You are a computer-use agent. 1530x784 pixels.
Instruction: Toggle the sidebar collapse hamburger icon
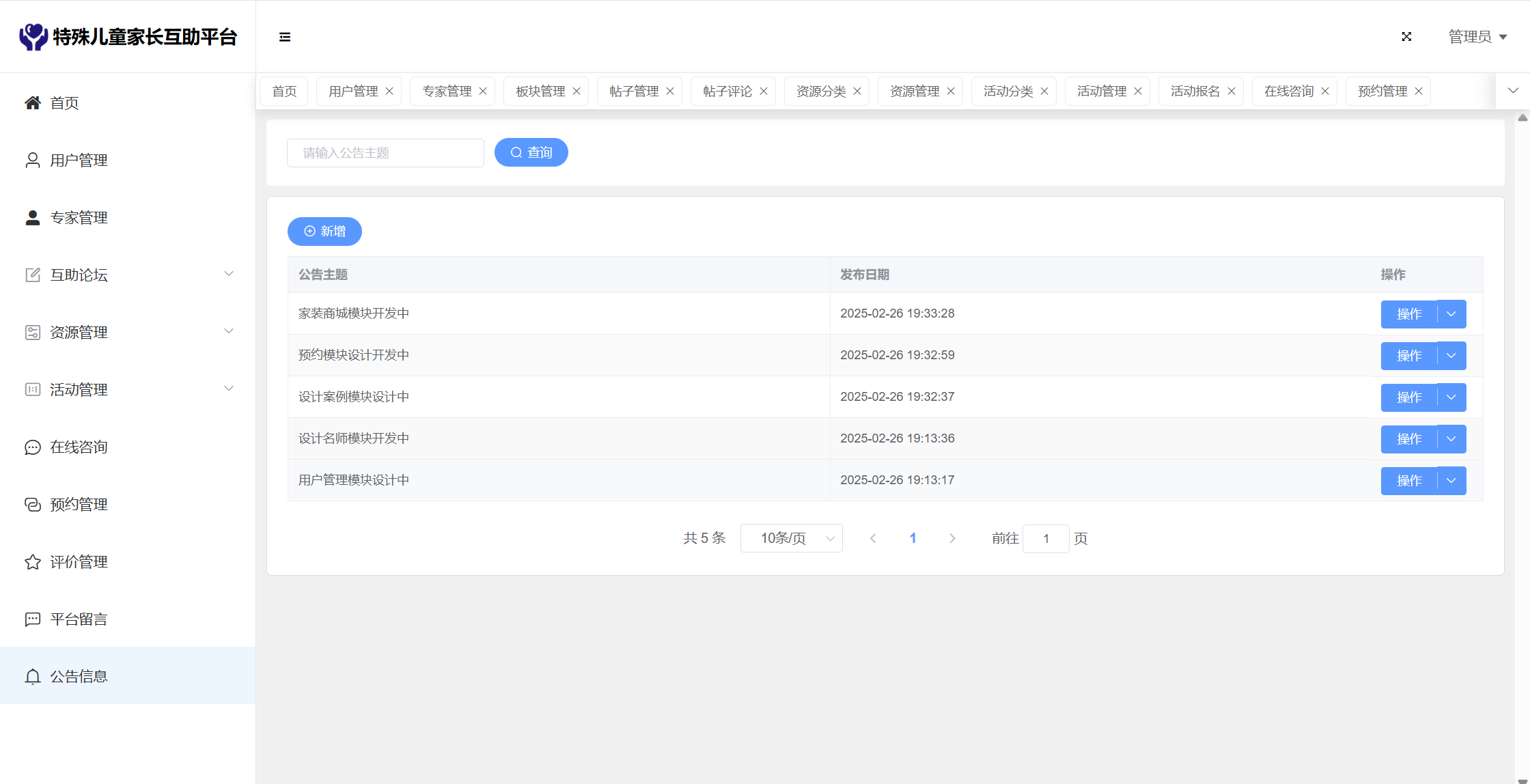pyautogui.click(x=285, y=37)
